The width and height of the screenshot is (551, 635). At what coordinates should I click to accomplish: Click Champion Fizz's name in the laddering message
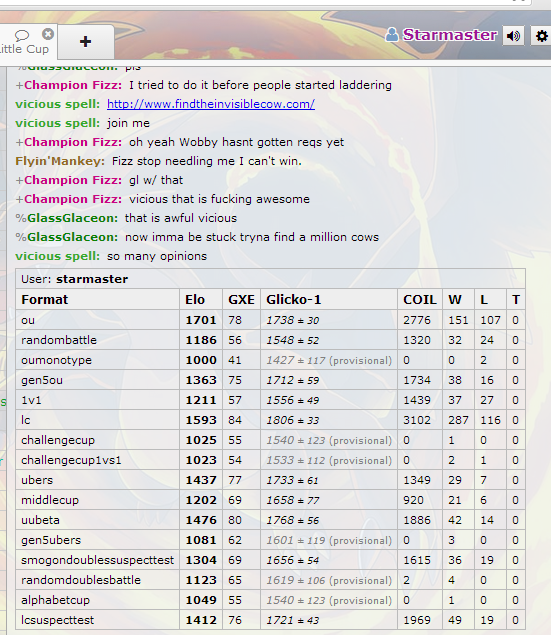click(x=72, y=85)
